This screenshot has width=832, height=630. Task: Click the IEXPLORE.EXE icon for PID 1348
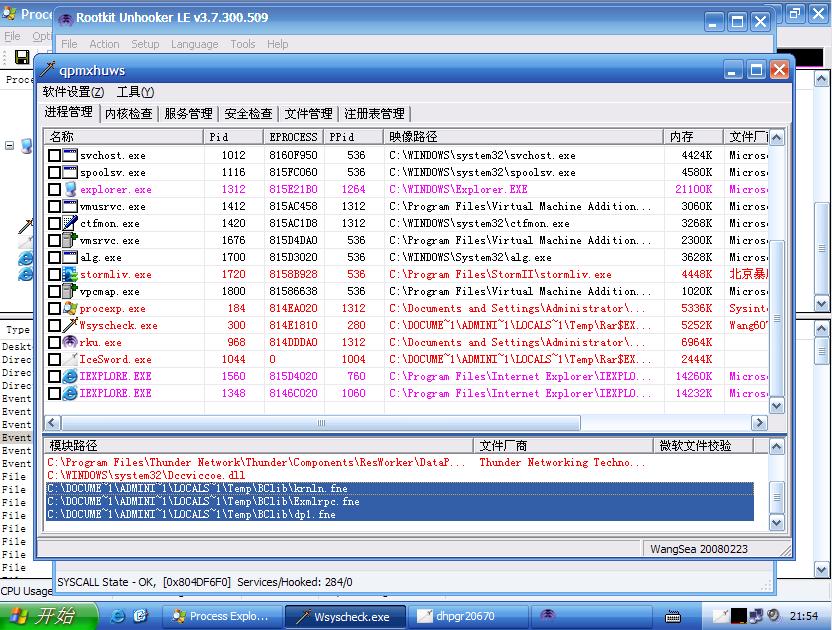[x=70, y=393]
